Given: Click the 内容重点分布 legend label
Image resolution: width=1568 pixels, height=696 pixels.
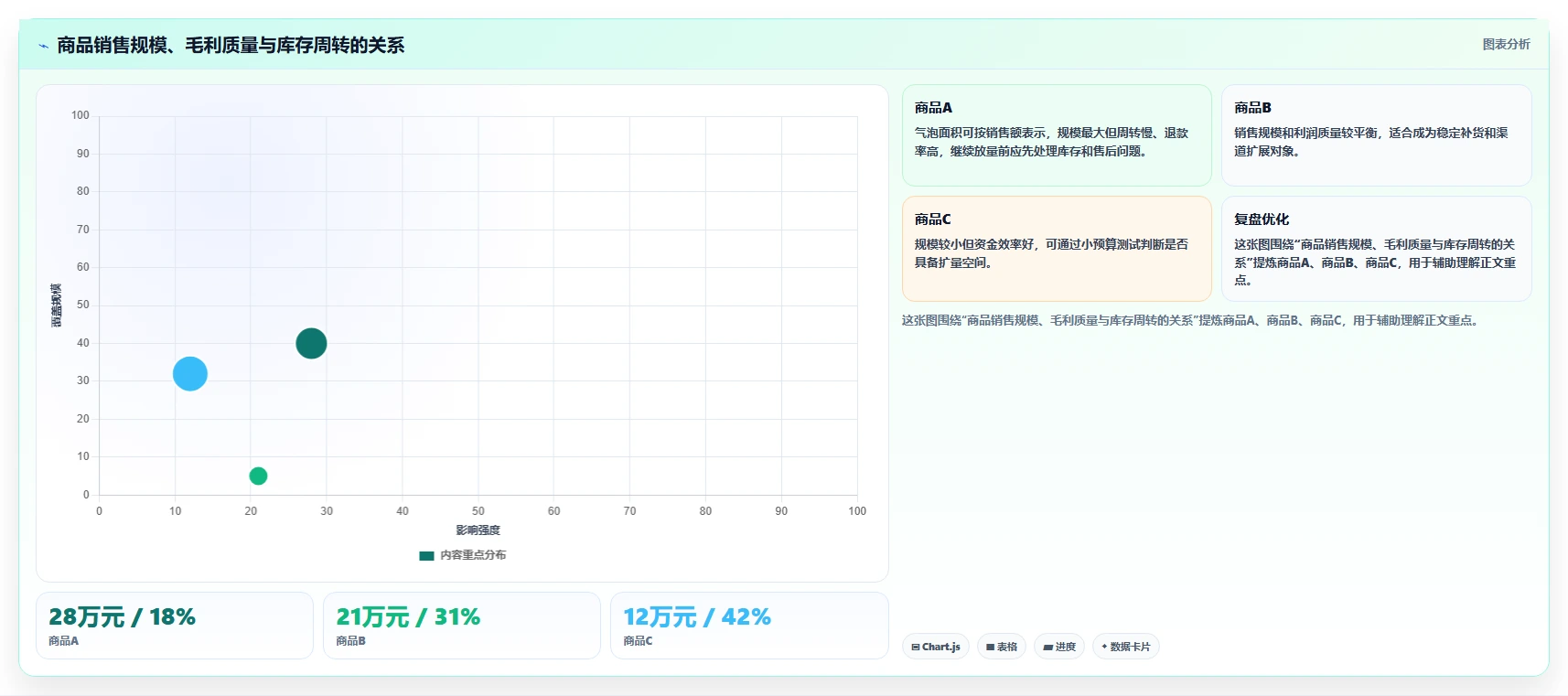Looking at the screenshot, I should (x=473, y=555).
